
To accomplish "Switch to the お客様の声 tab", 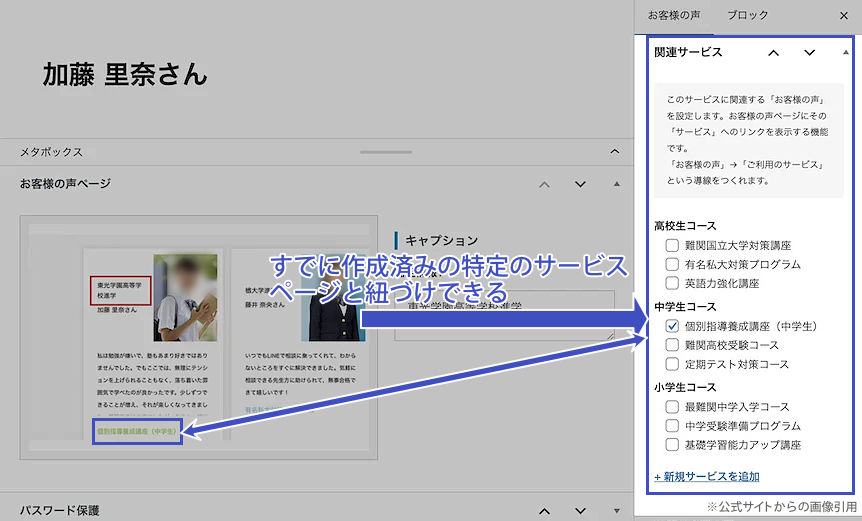I will [x=674, y=16].
